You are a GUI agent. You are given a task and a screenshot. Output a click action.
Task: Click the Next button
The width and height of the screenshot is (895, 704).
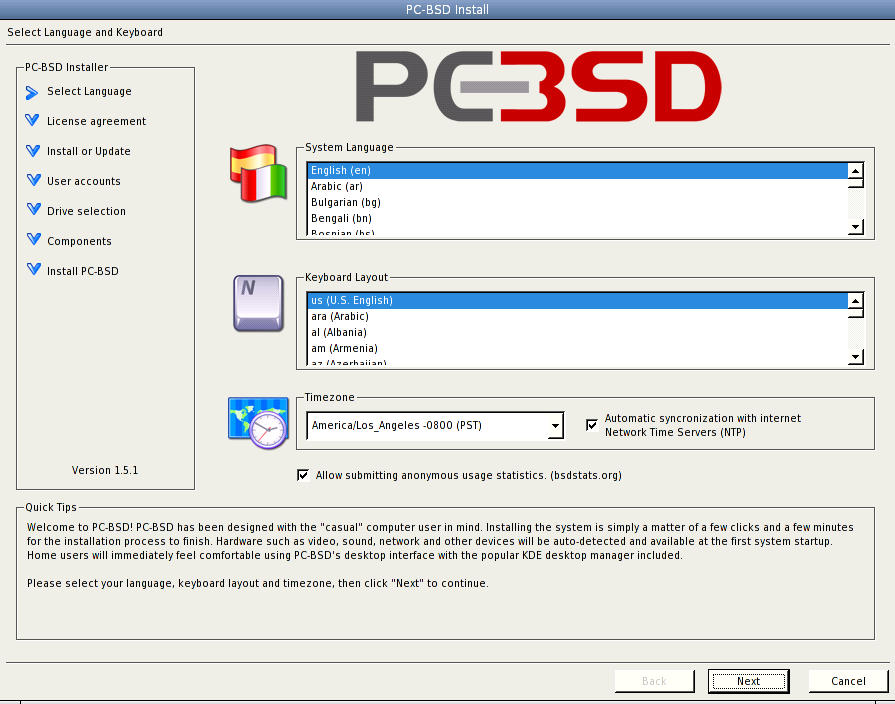[x=748, y=680]
